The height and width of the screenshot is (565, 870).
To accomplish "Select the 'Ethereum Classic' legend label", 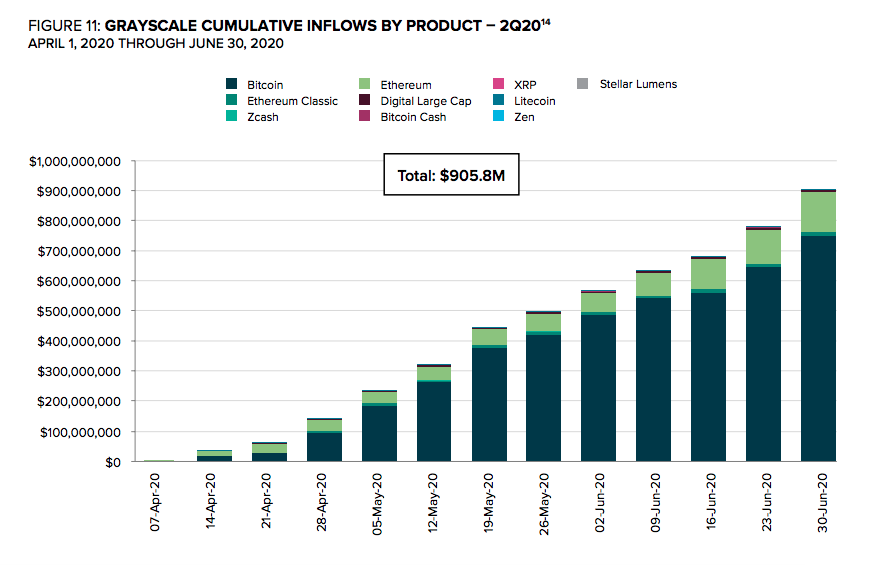I will click(x=292, y=101).
